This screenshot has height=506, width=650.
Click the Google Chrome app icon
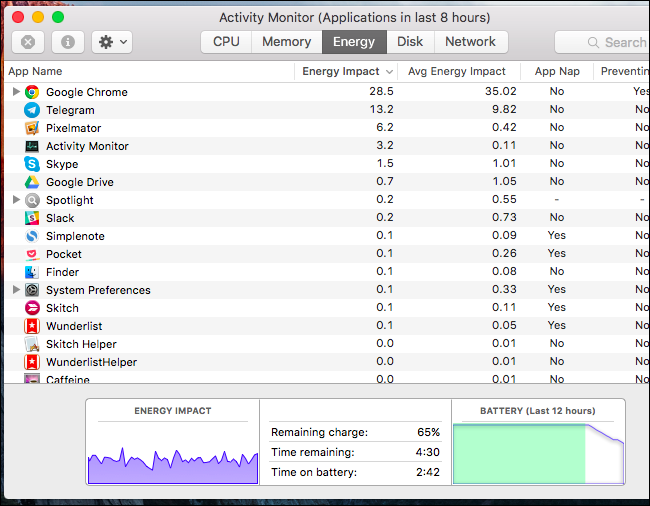(32, 92)
